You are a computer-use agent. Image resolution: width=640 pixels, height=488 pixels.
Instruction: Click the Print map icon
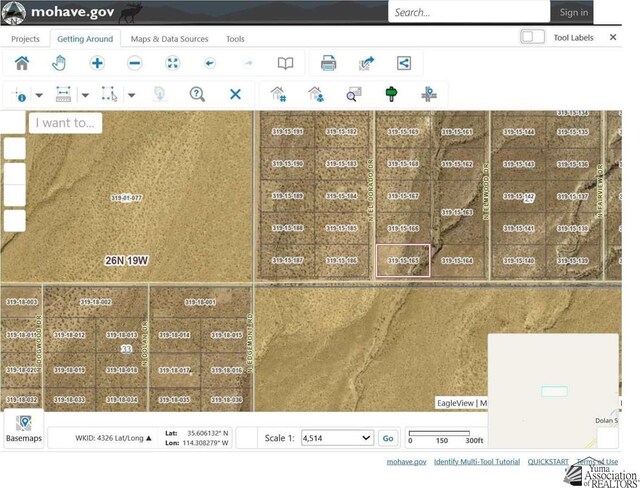[329, 63]
